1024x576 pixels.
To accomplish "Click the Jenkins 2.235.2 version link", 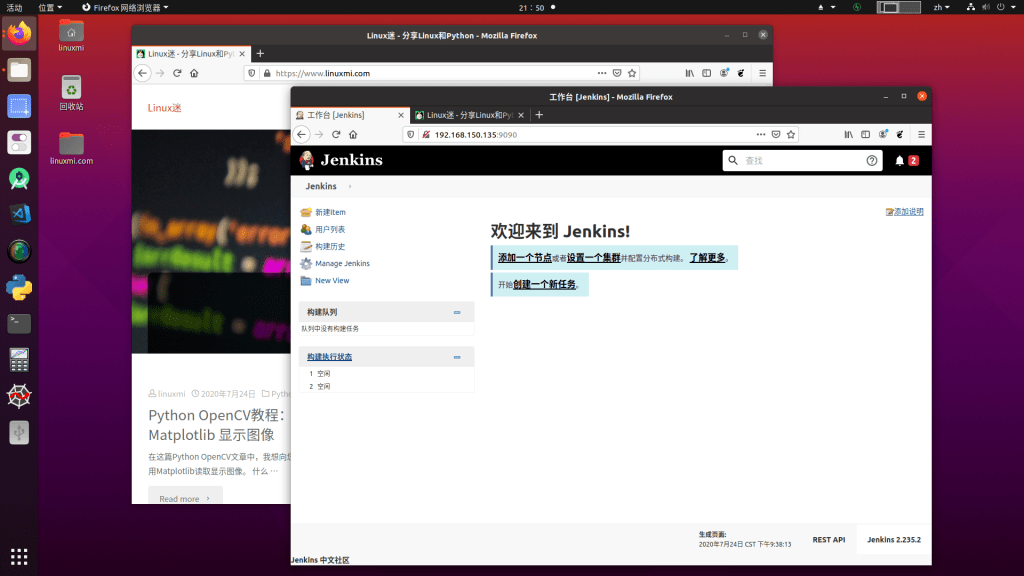I will point(893,540).
